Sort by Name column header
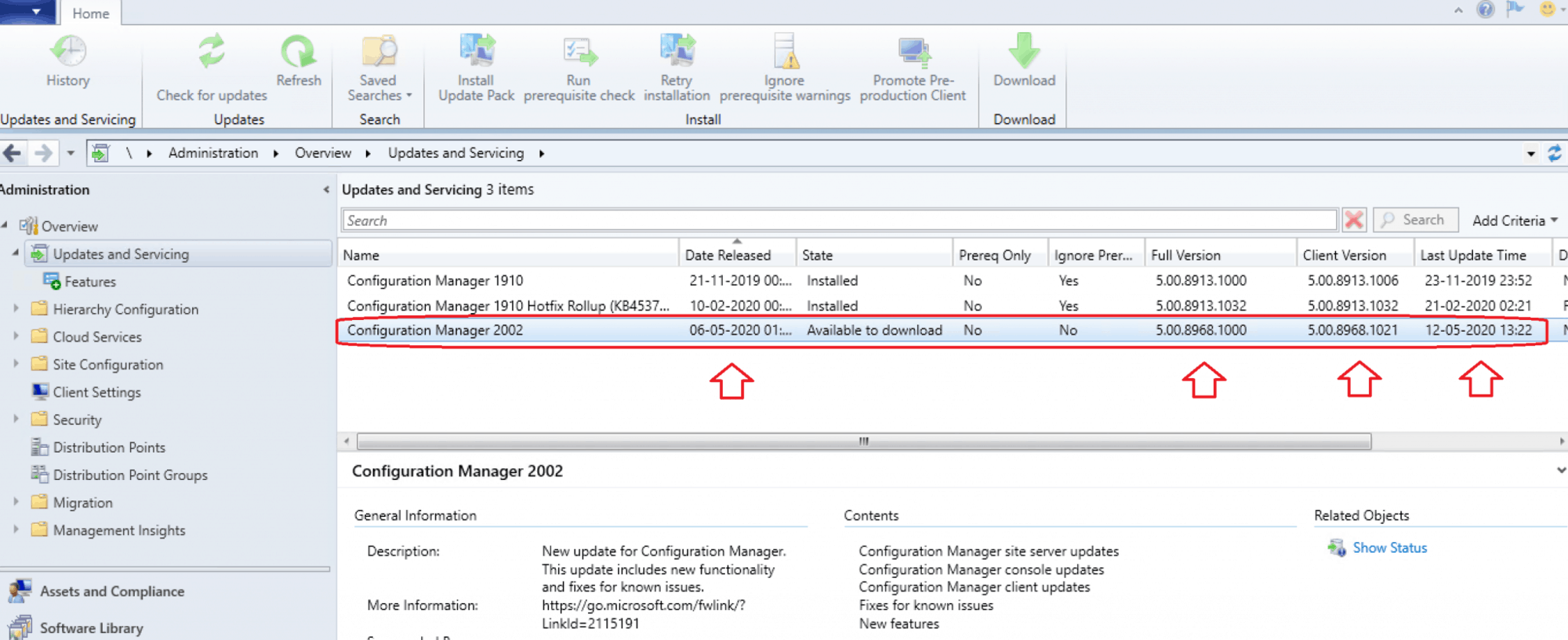The height and width of the screenshot is (640, 1568). pyautogui.click(x=510, y=256)
